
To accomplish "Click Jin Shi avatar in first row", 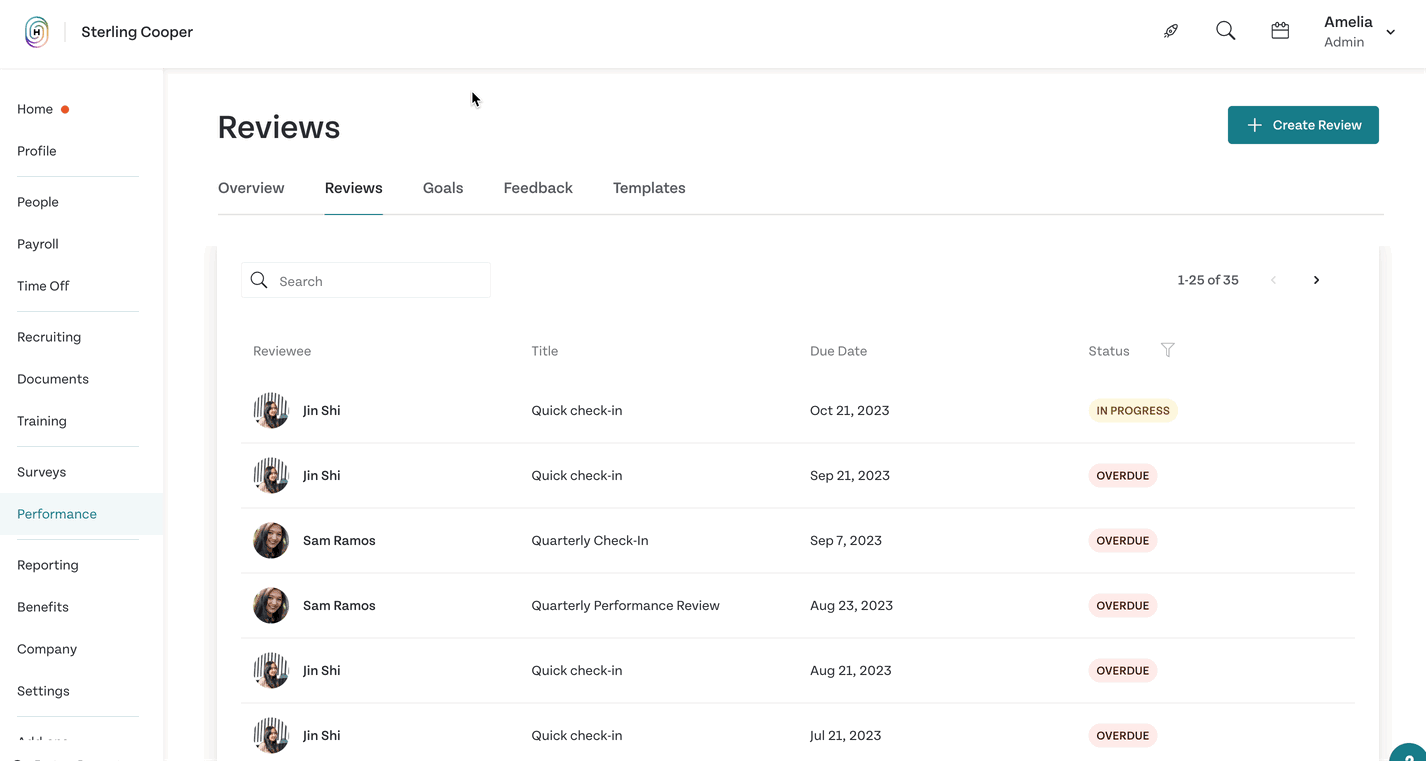I will pyautogui.click(x=271, y=411).
